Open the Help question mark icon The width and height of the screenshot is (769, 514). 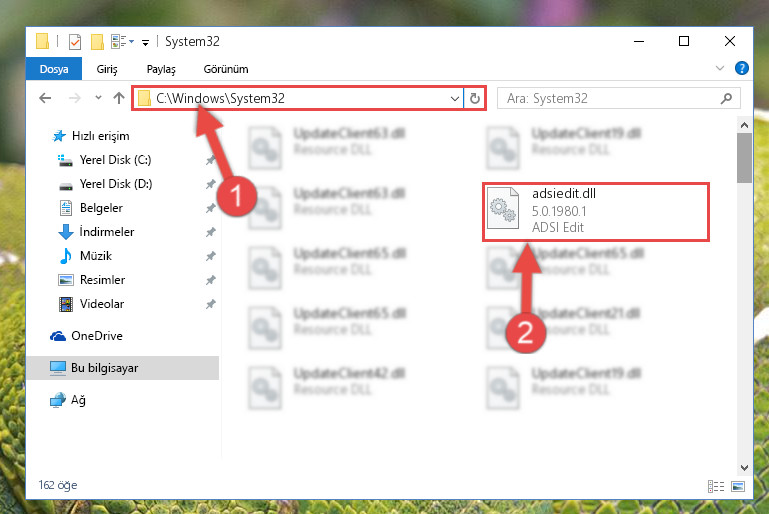[742, 68]
